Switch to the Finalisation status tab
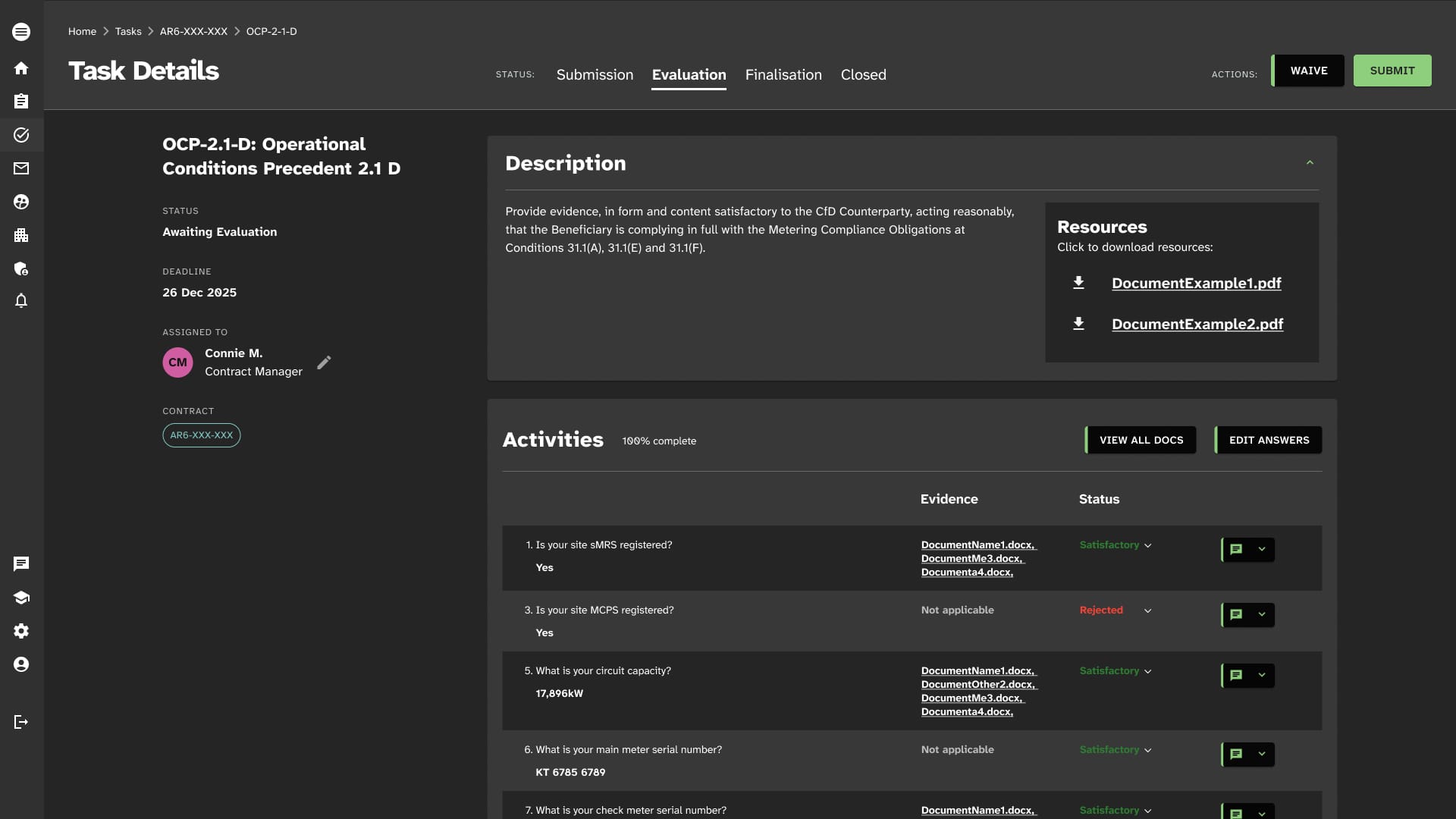 (783, 74)
